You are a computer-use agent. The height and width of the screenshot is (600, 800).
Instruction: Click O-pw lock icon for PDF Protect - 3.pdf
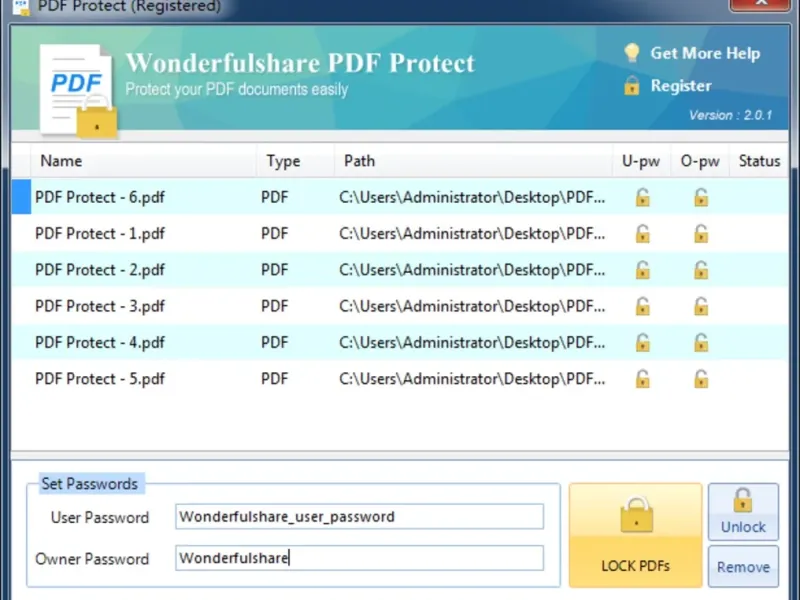click(x=701, y=306)
